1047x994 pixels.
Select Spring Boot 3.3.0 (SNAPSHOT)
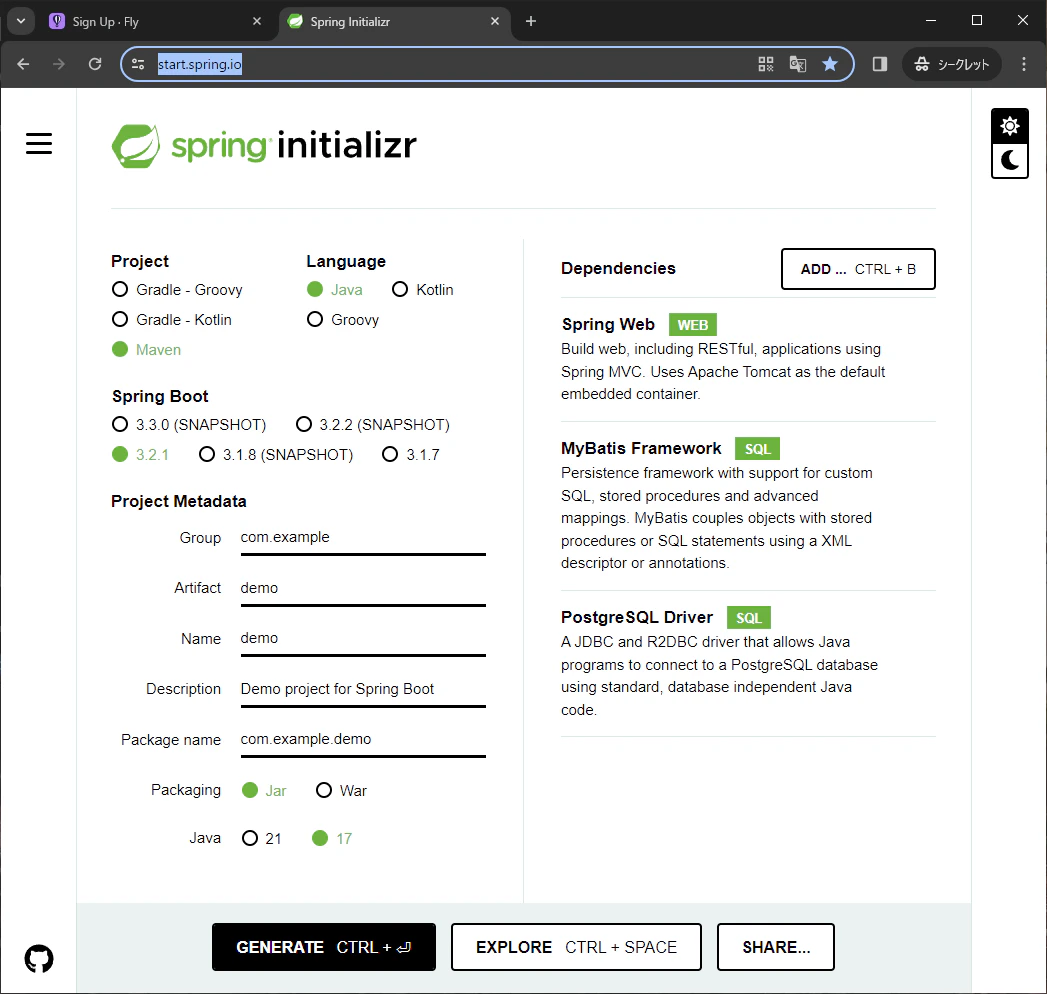(x=189, y=425)
